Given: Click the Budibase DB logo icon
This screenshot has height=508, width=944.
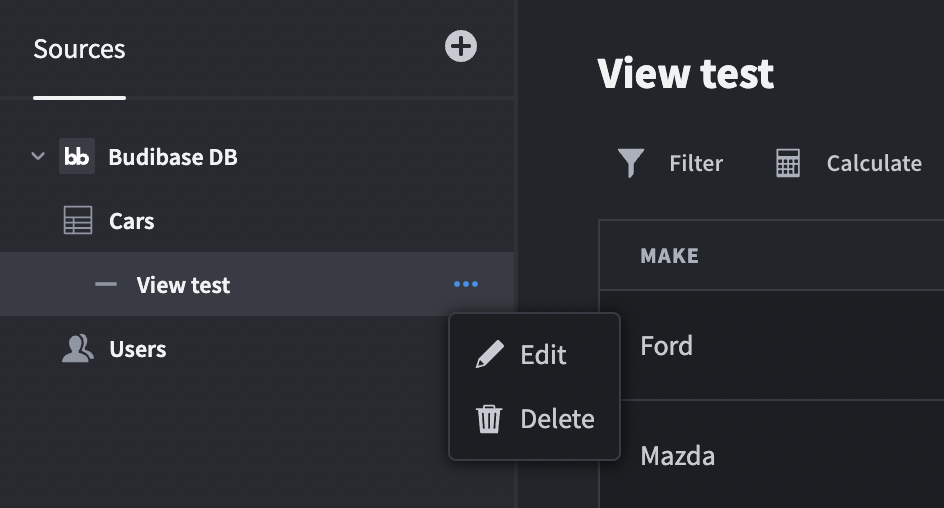Looking at the screenshot, I should coord(77,157).
